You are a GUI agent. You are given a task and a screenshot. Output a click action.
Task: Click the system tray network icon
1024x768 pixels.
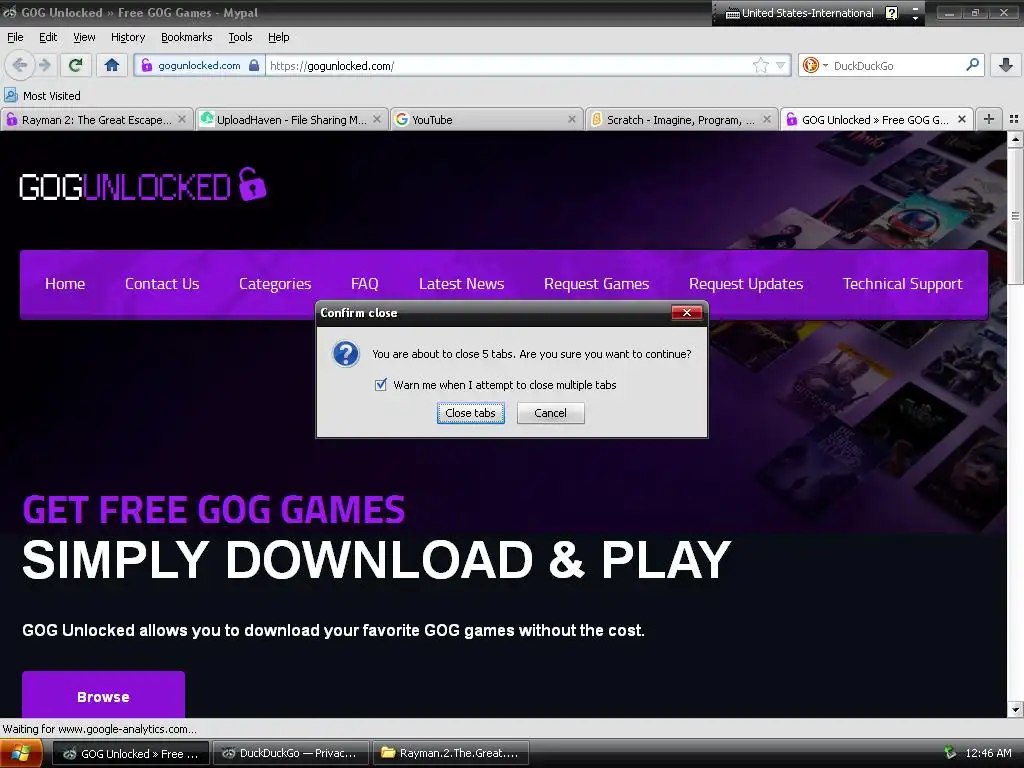point(950,753)
